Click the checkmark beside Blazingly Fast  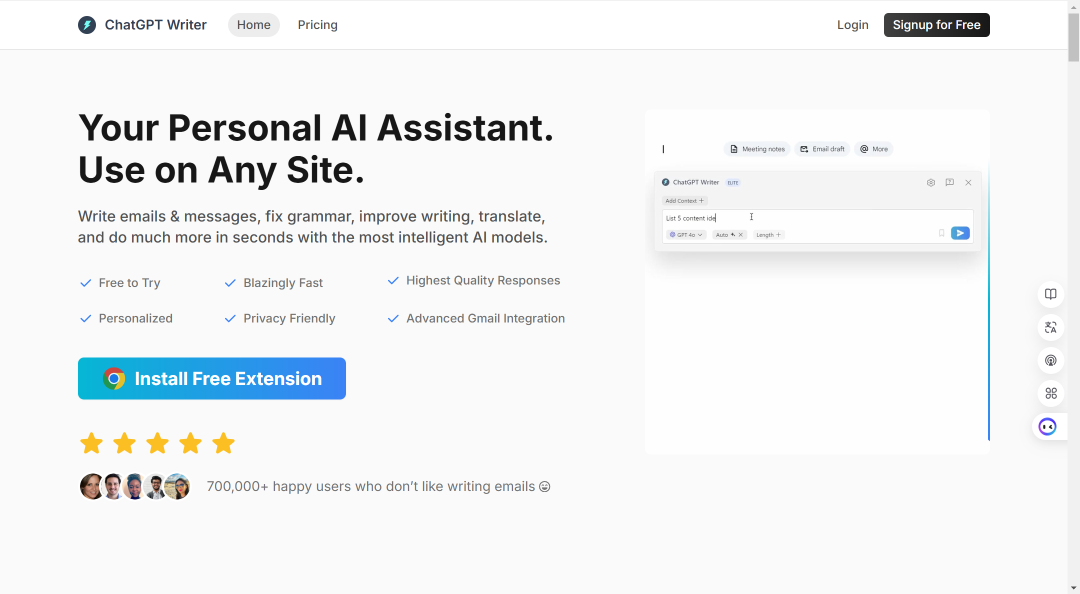pyautogui.click(x=230, y=283)
